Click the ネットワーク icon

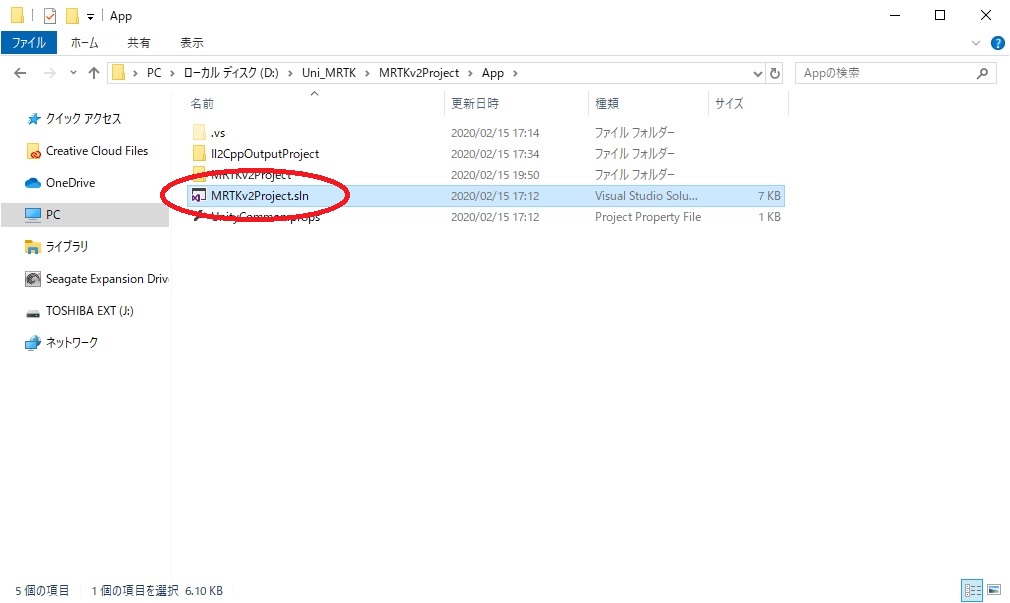click(33, 343)
